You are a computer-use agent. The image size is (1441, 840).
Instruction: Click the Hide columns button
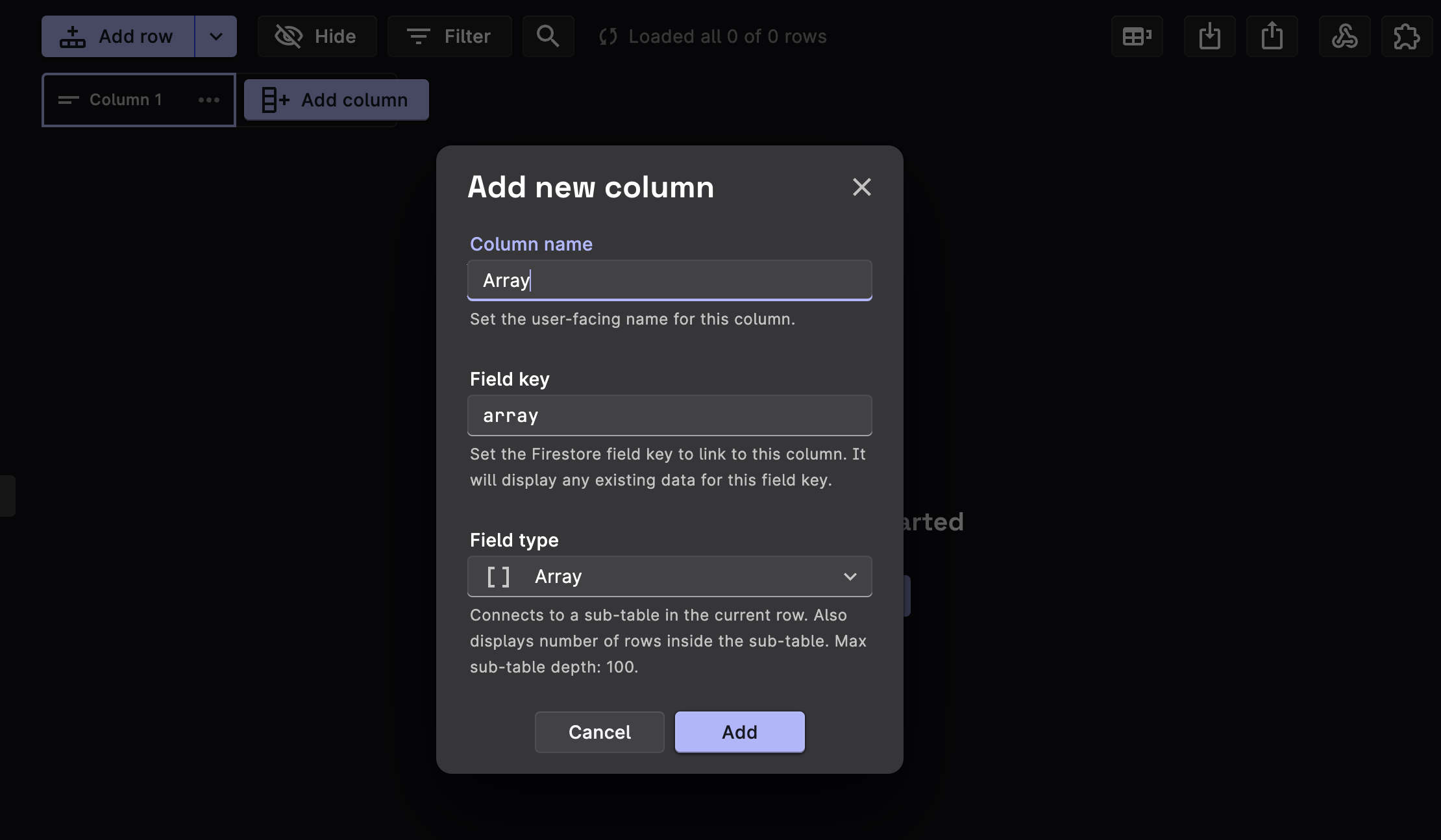317,36
